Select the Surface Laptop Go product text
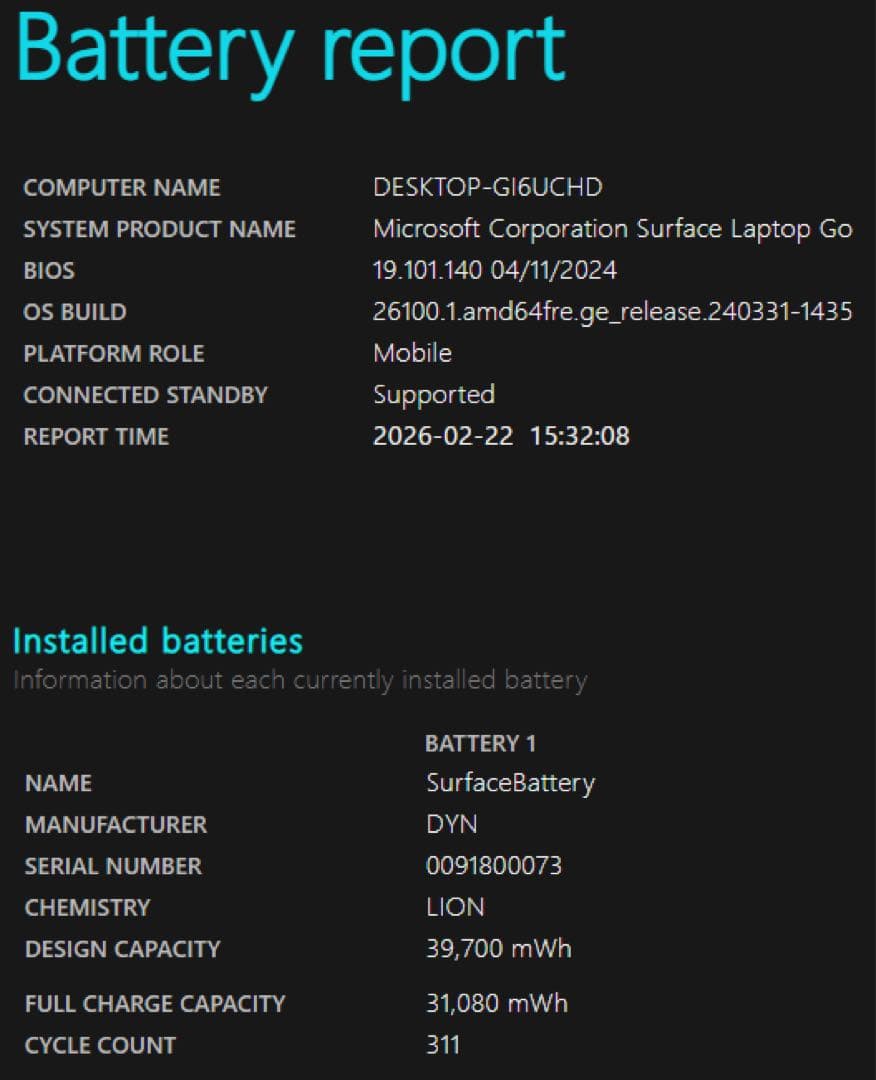 [x=613, y=228]
